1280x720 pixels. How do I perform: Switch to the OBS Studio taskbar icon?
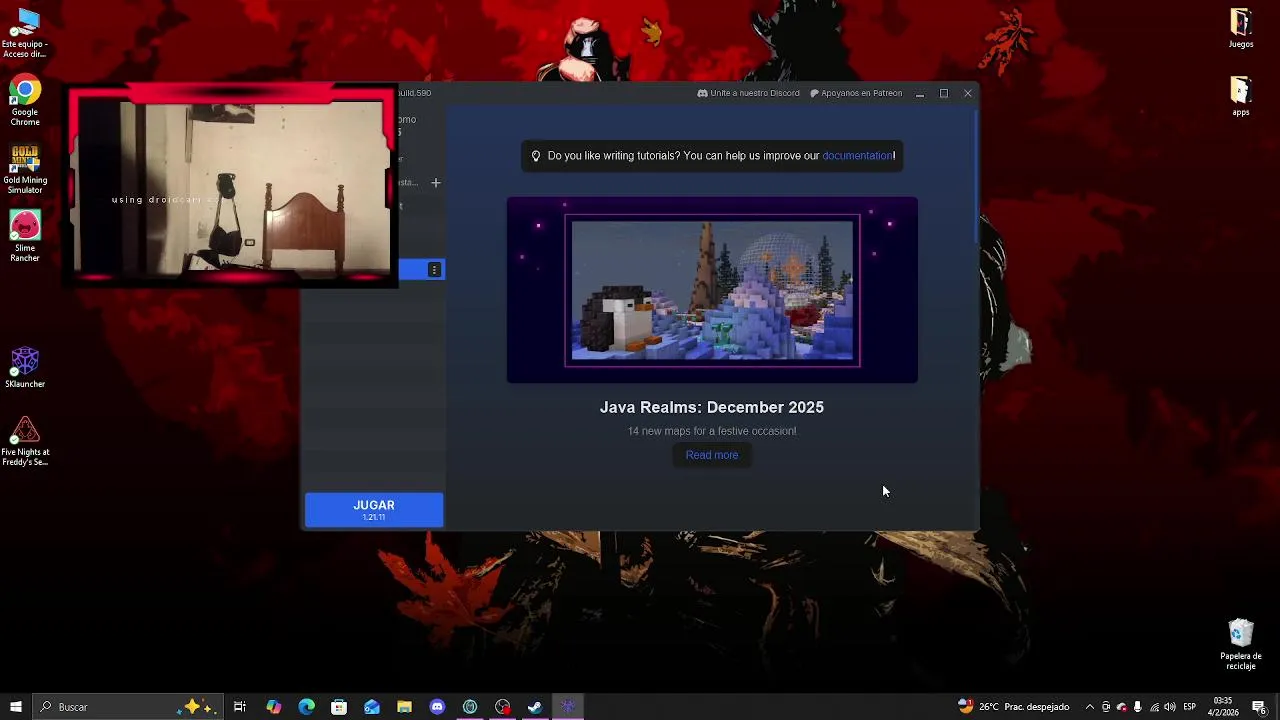502,707
